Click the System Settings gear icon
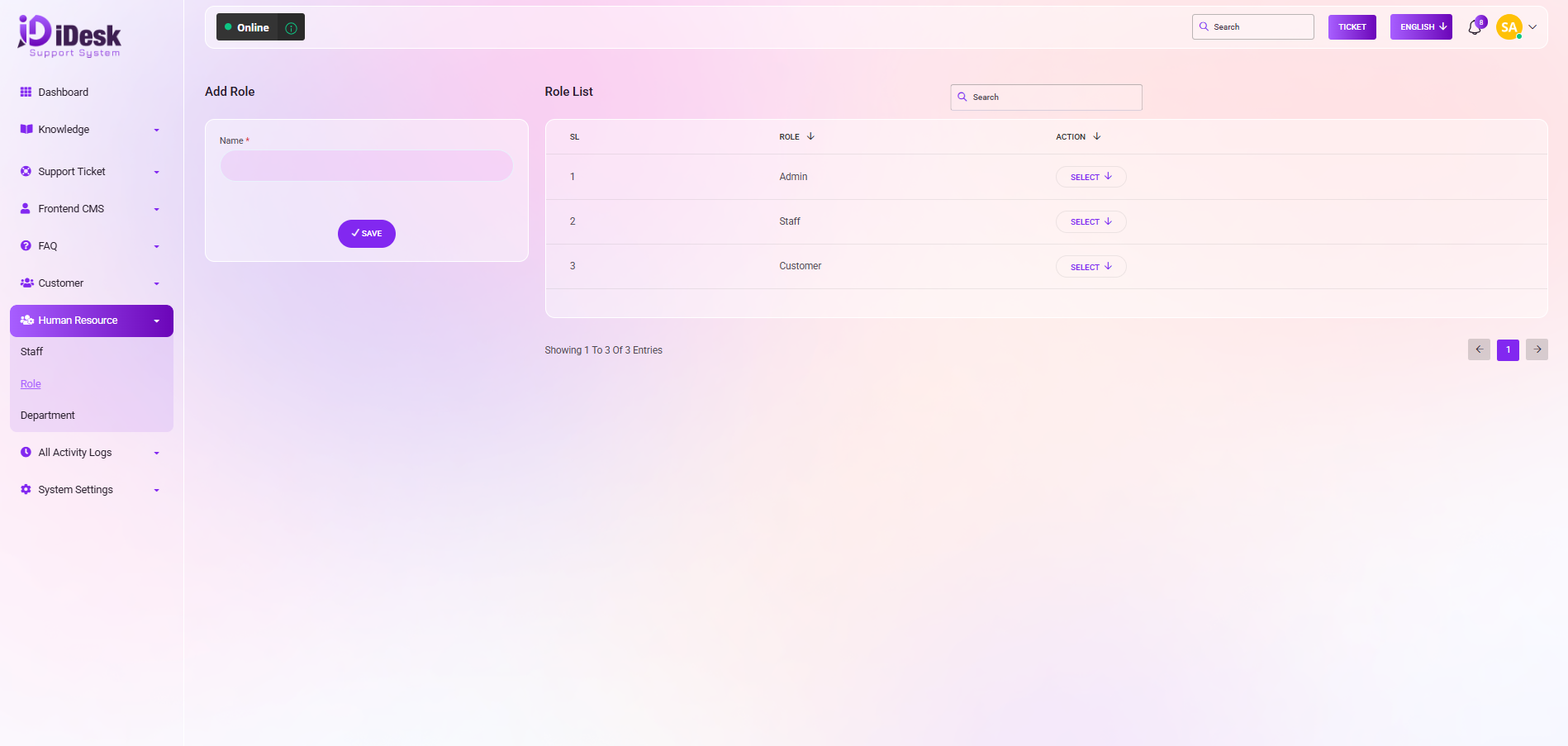Viewport: 1568px width, 746px height. click(x=26, y=490)
